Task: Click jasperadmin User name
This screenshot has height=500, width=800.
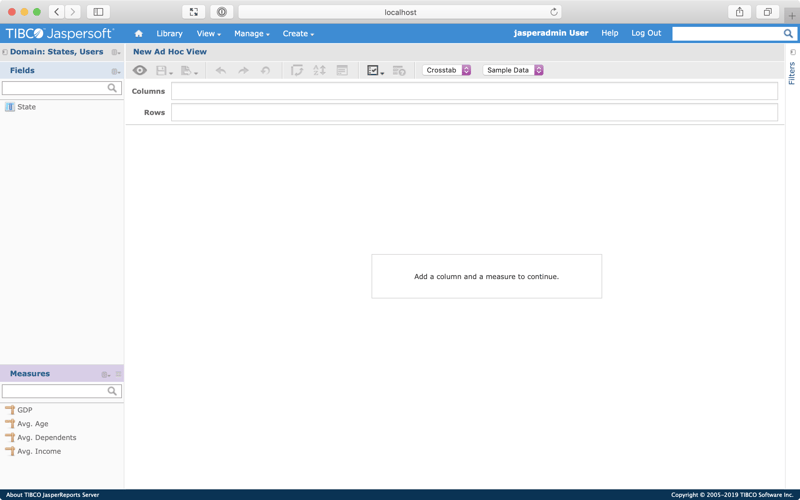Action: click(x=551, y=33)
